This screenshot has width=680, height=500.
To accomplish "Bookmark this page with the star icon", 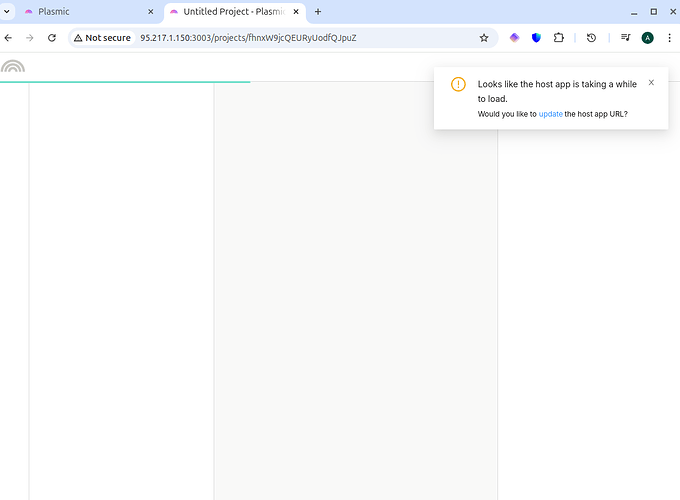I will coord(484,38).
